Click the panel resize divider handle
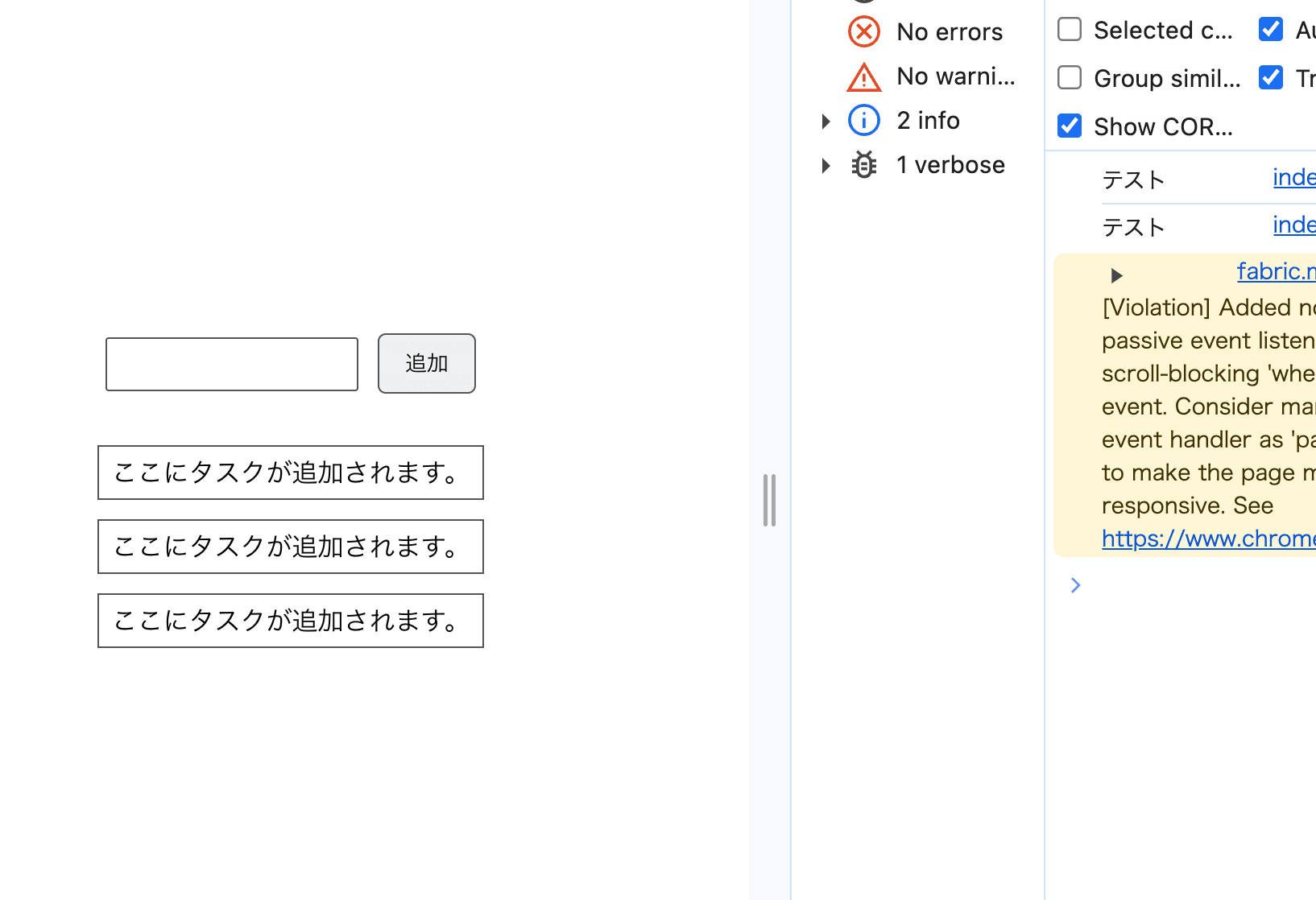1316x900 pixels. click(x=769, y=500)
